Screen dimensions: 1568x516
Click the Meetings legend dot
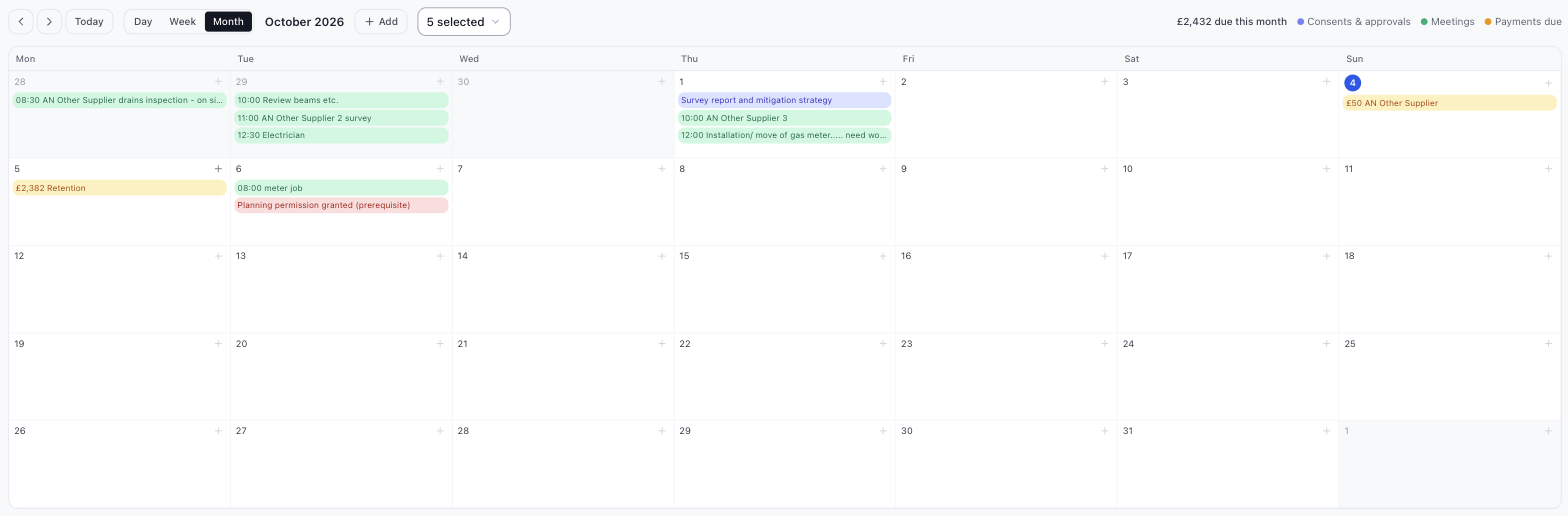point(1424,21)
